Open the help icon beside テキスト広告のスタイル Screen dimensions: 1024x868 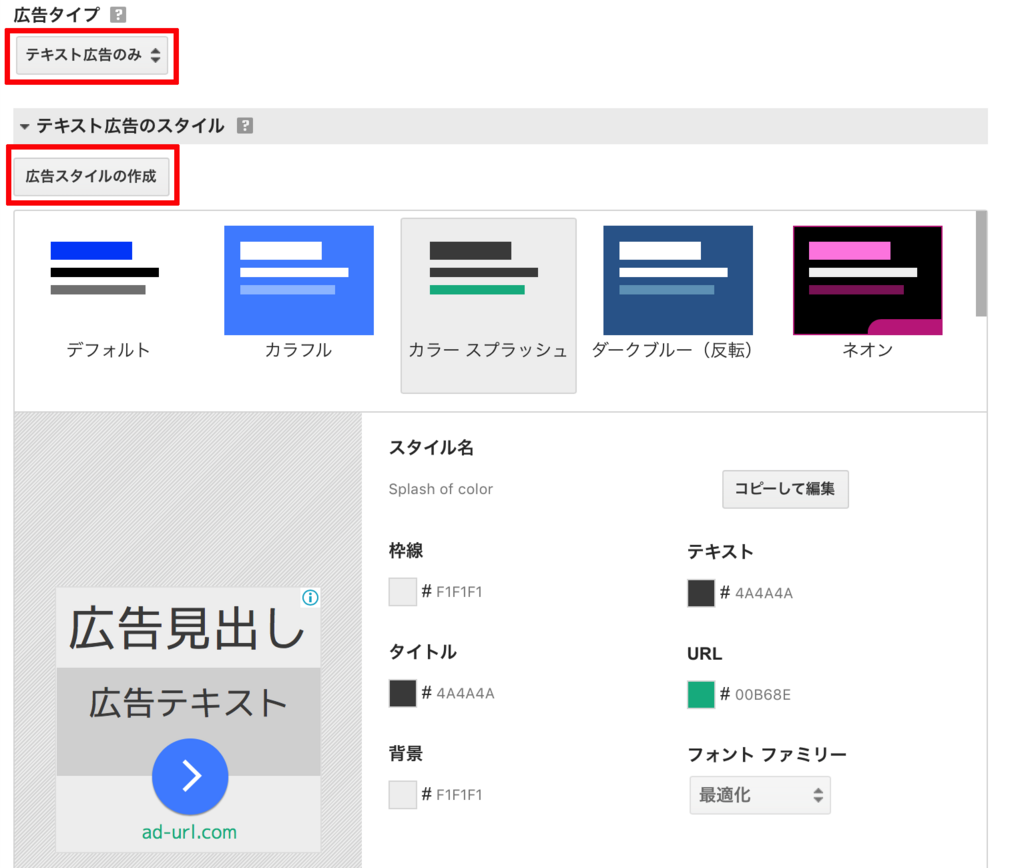pos(245,125)
